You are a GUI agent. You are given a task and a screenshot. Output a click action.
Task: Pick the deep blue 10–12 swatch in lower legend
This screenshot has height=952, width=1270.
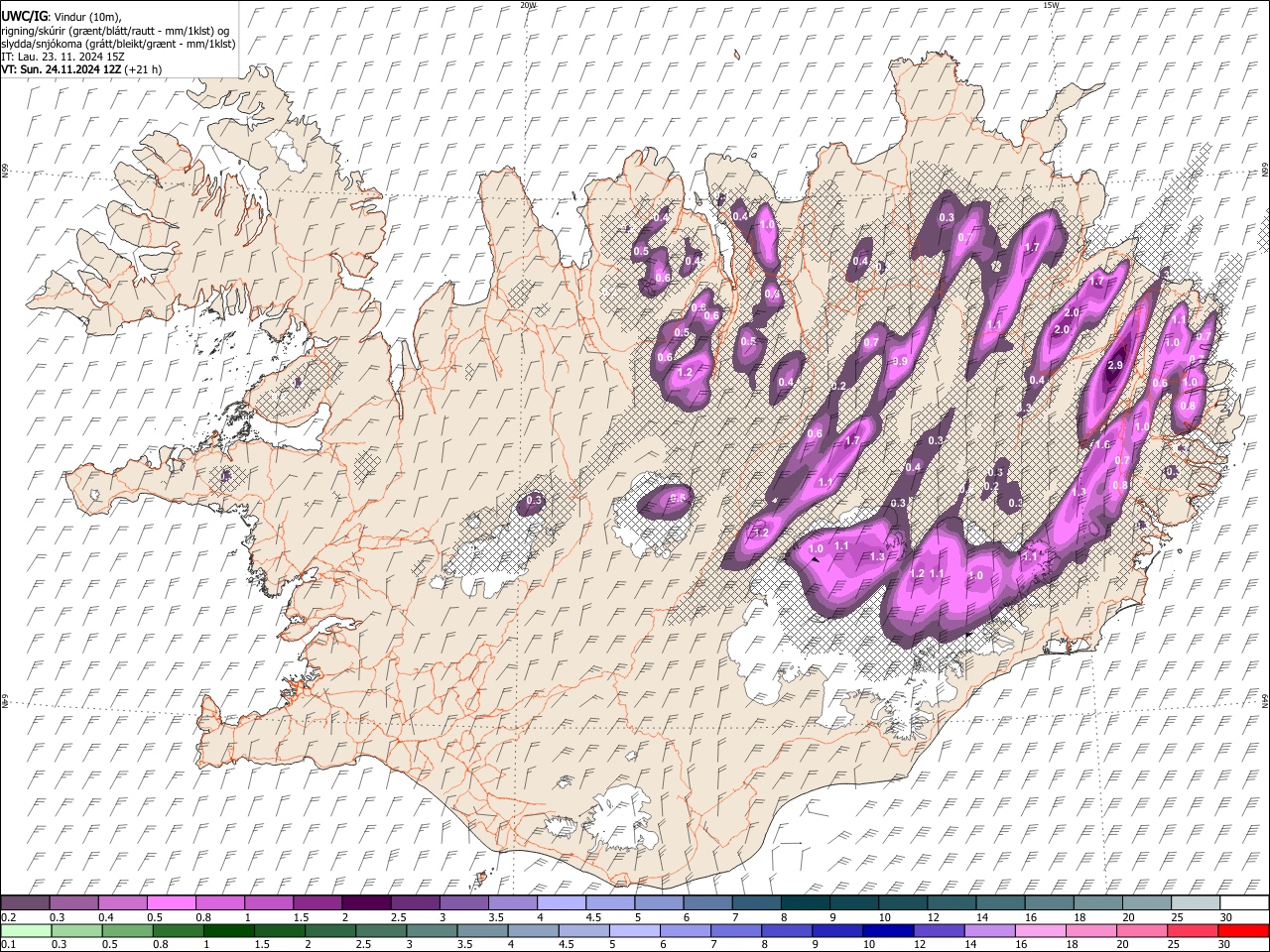pos(888,930)
